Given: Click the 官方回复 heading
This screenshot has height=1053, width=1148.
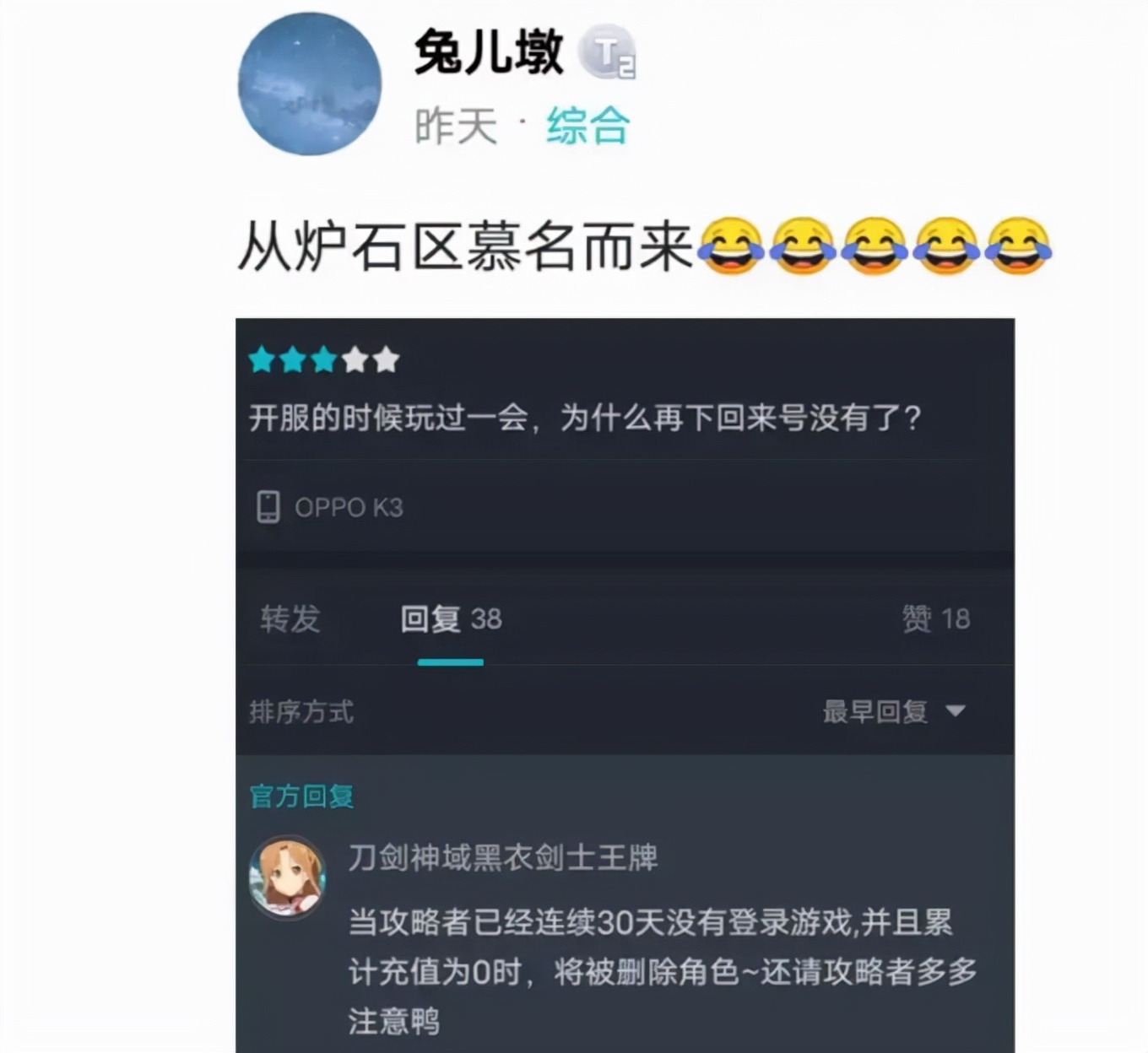Looking at the screenshot, I should (301, 796).
